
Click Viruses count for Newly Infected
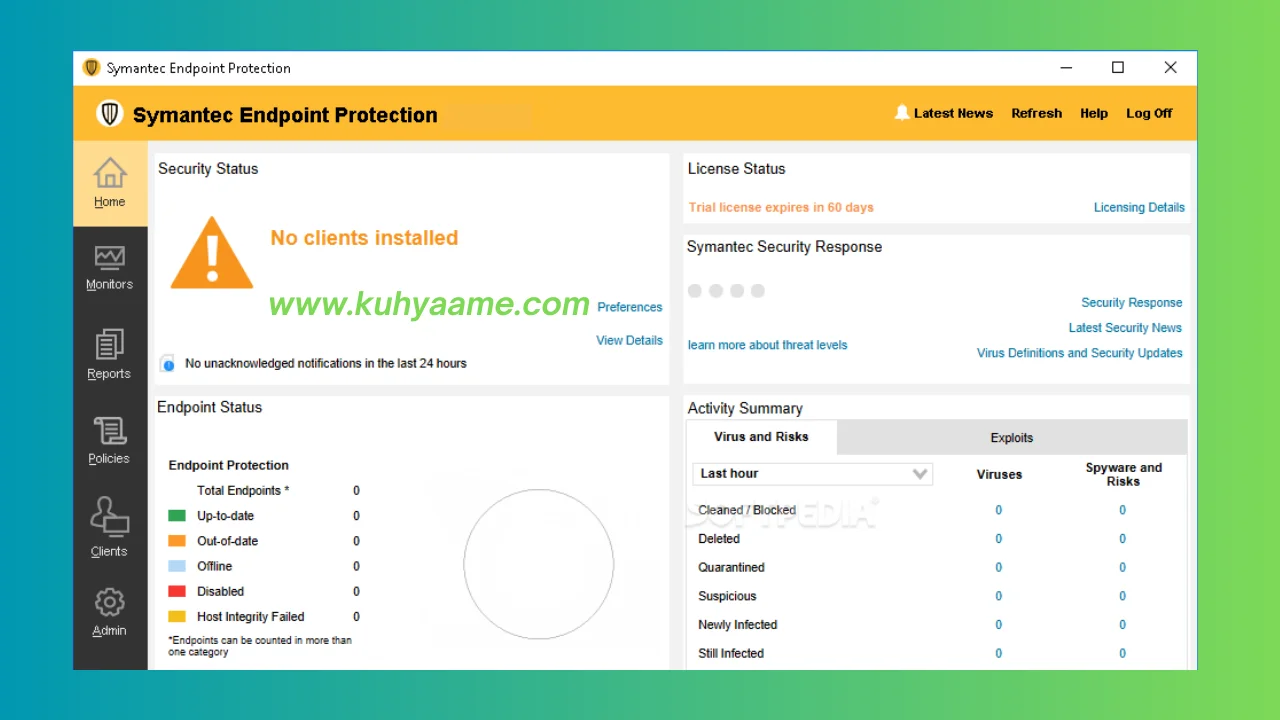click(x=998, y=625)
